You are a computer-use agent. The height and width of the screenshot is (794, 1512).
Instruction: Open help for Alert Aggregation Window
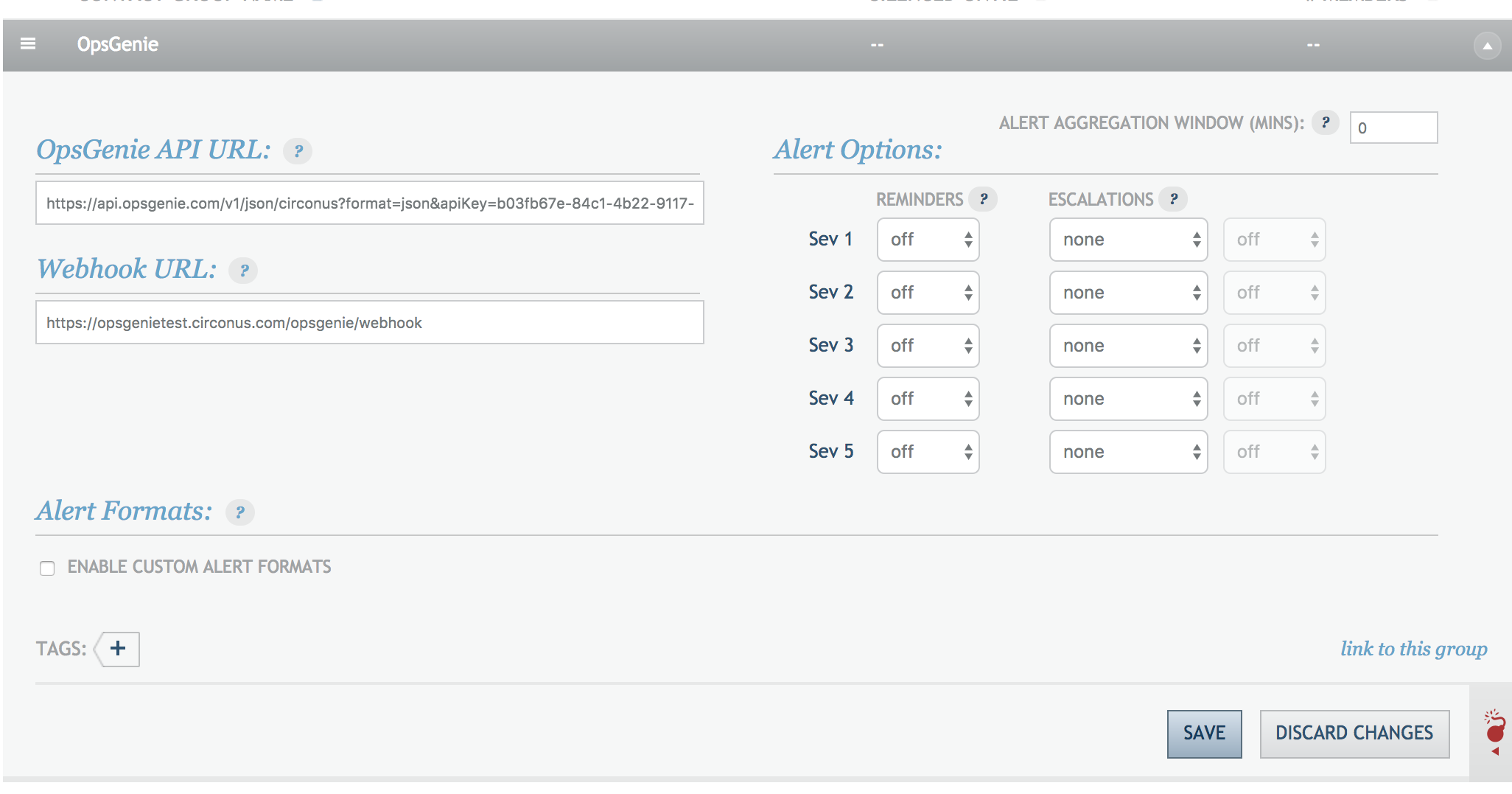1325,123
